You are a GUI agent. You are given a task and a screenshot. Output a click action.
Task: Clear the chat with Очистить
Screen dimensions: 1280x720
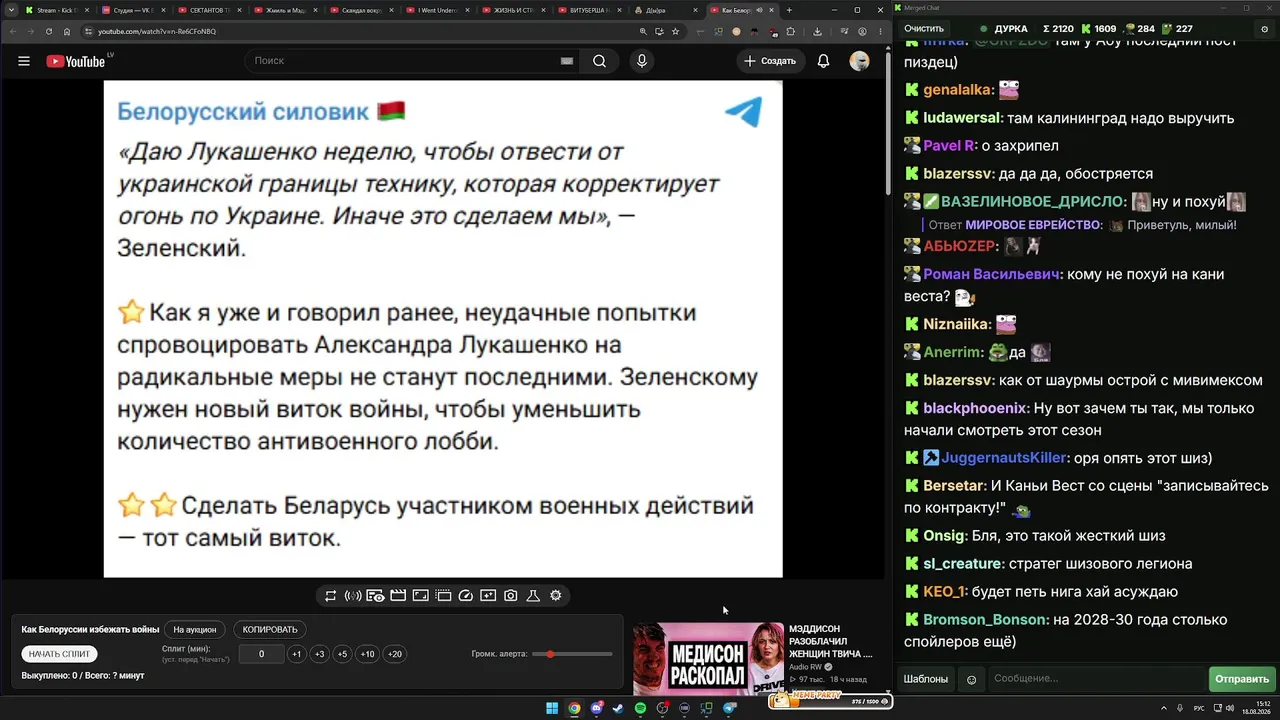[924, 29]
